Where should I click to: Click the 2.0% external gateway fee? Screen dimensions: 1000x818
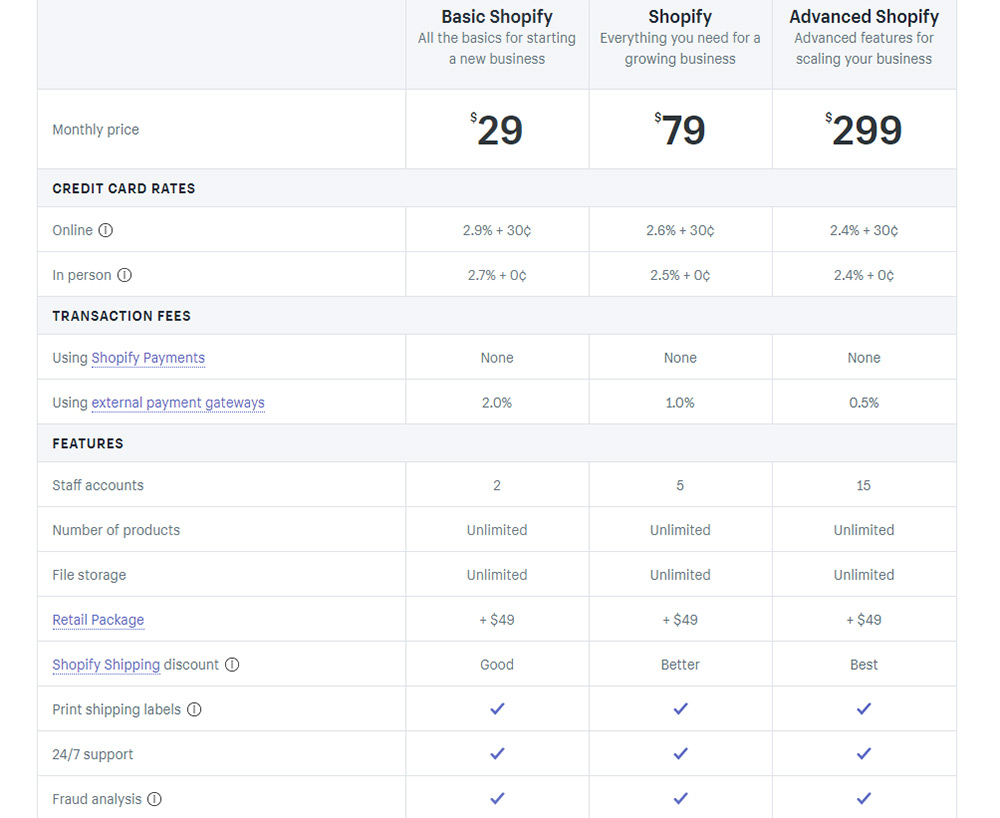click(497, 402)
